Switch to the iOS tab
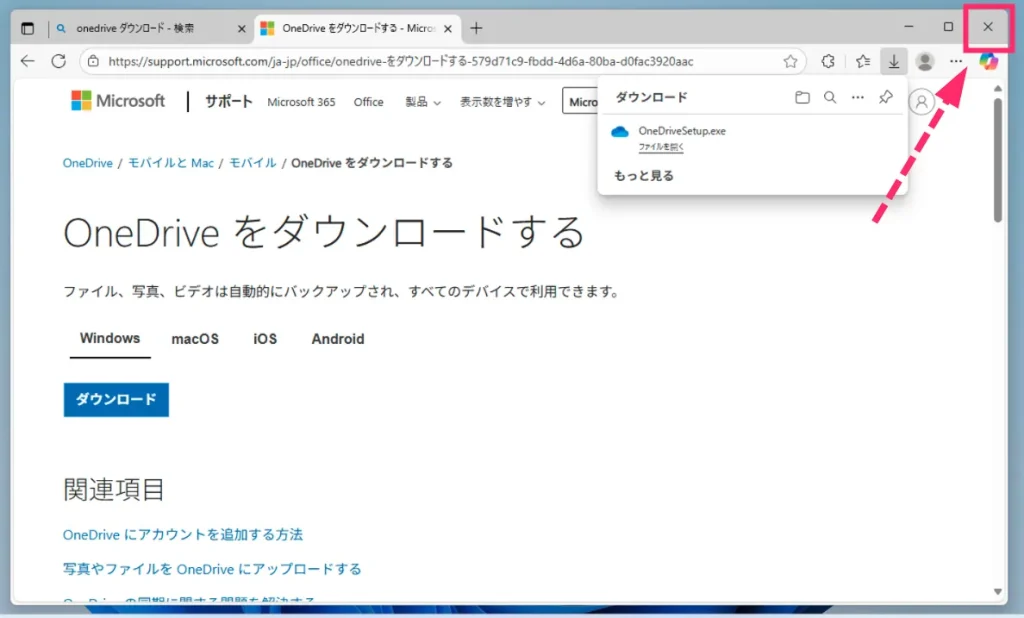Viewport: 1024px width, 618px height. click(265, 339)
